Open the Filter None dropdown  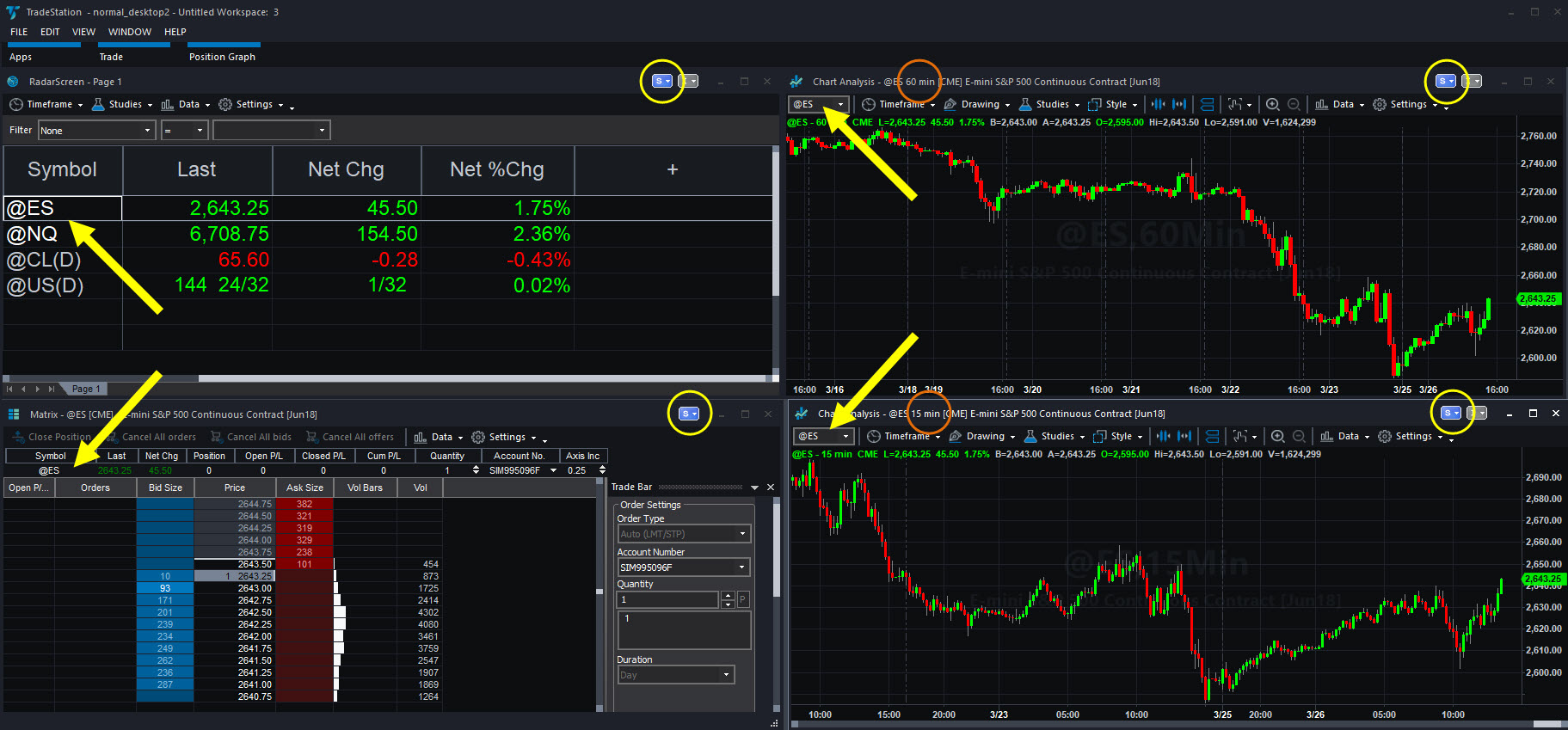96,130
